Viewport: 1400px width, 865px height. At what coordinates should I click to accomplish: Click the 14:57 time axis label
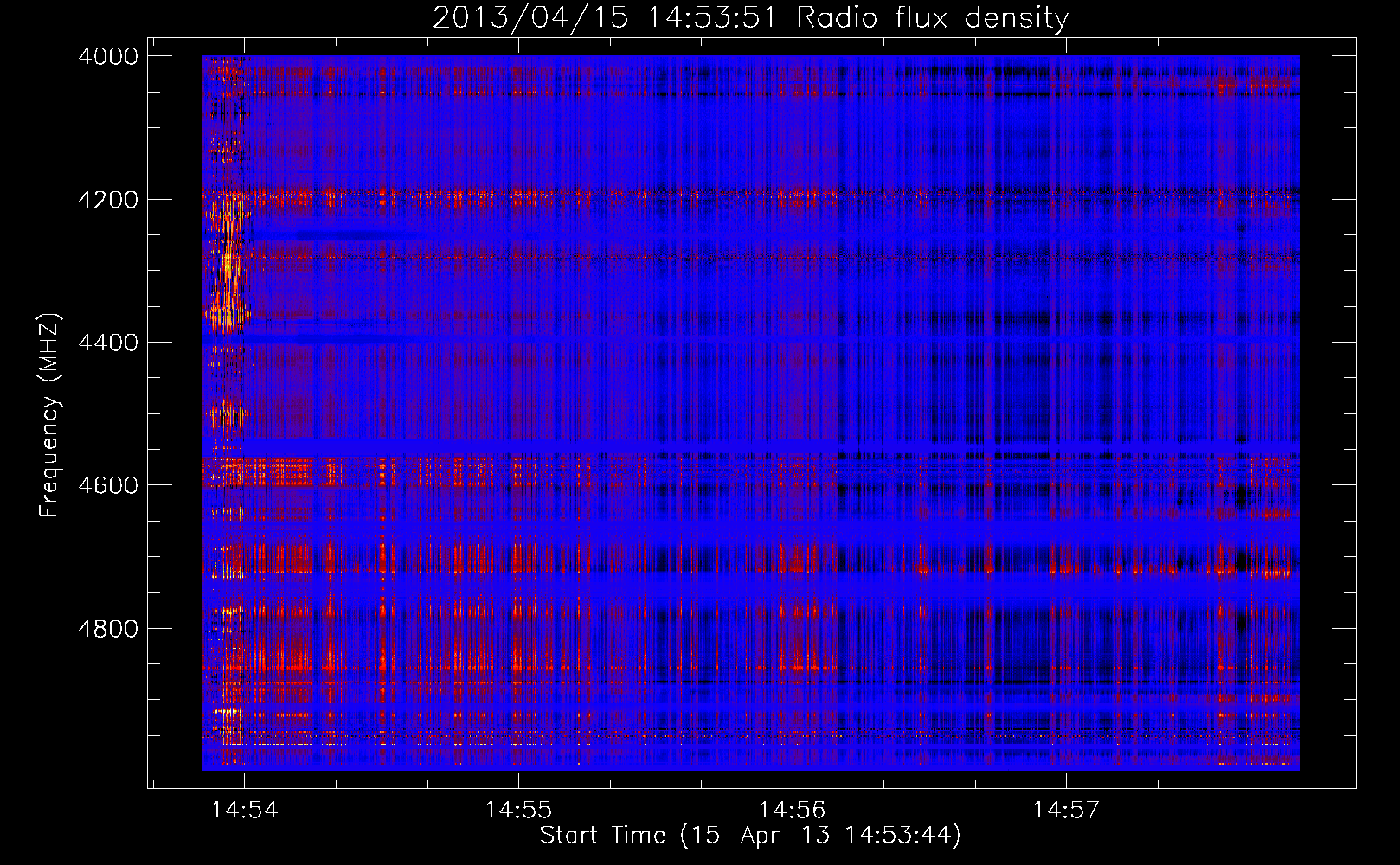[1066, 810]
